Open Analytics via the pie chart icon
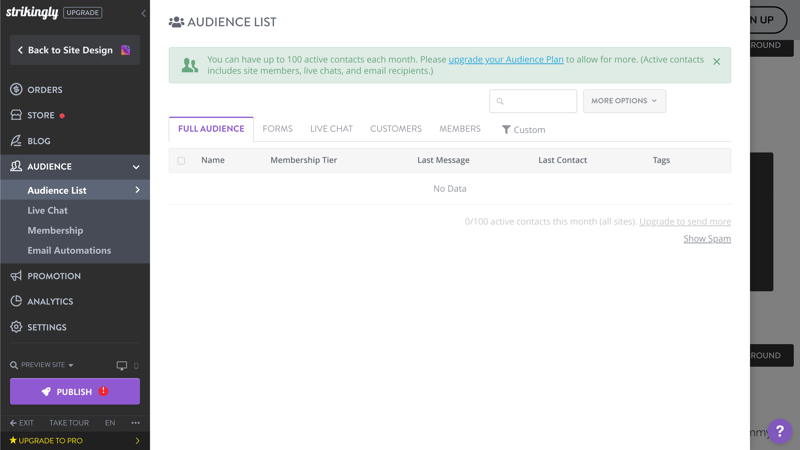Viewport: 800px width, 450px height. [16, 301]
